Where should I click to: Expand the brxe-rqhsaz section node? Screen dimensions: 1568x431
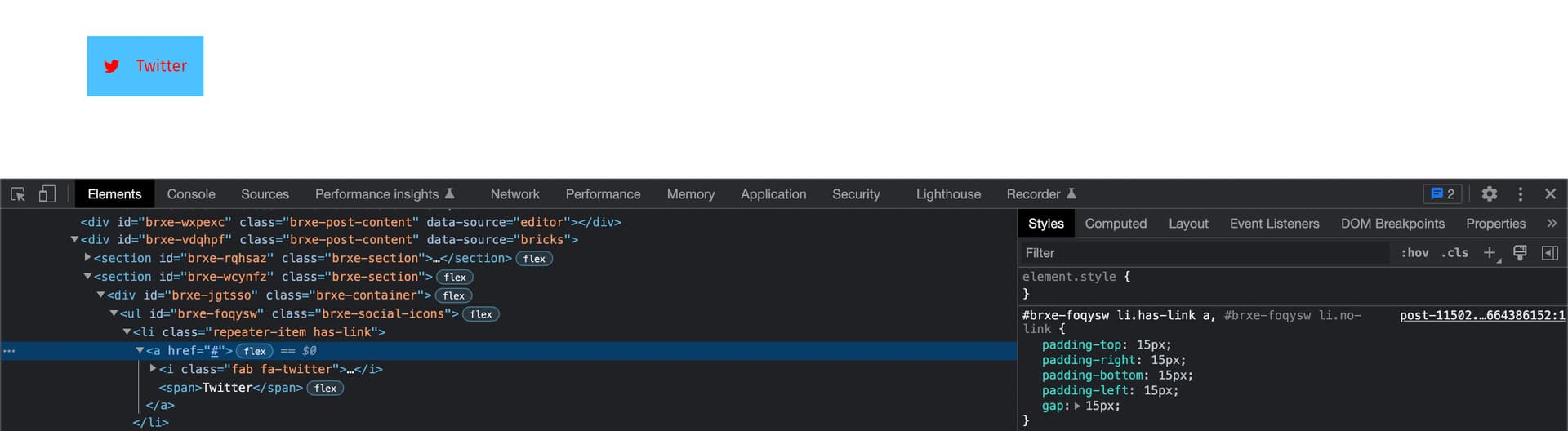tap(88, 257)
